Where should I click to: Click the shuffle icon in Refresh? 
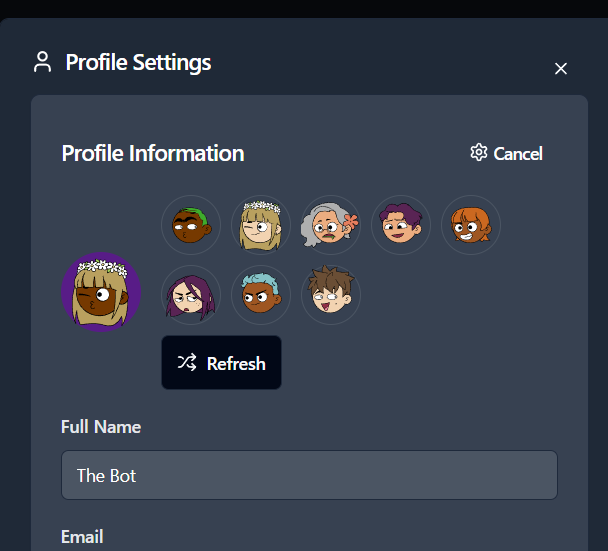[x=187, y=363]
